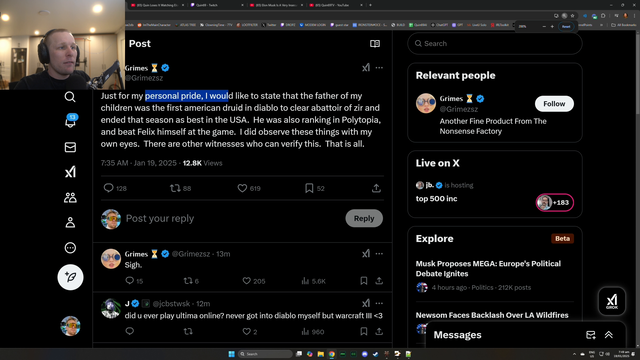Bookmark the Sigh reply
Viewport: 640px width, 360px height.
tap(364, 281)
